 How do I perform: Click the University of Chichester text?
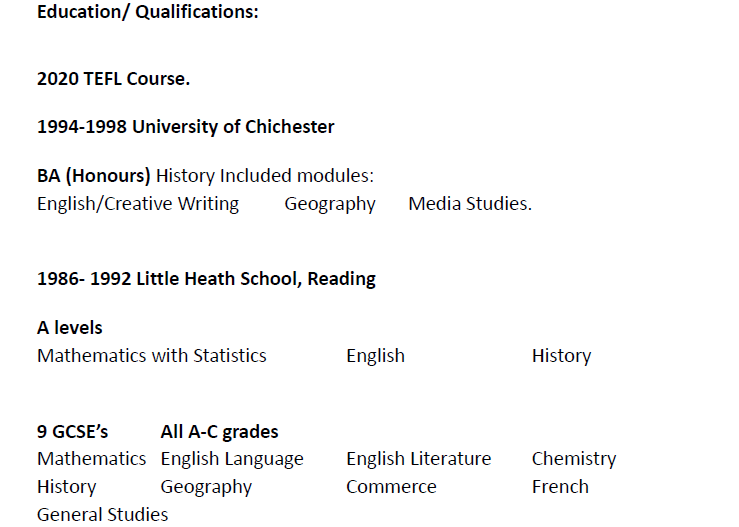click(x=233, y=127)
